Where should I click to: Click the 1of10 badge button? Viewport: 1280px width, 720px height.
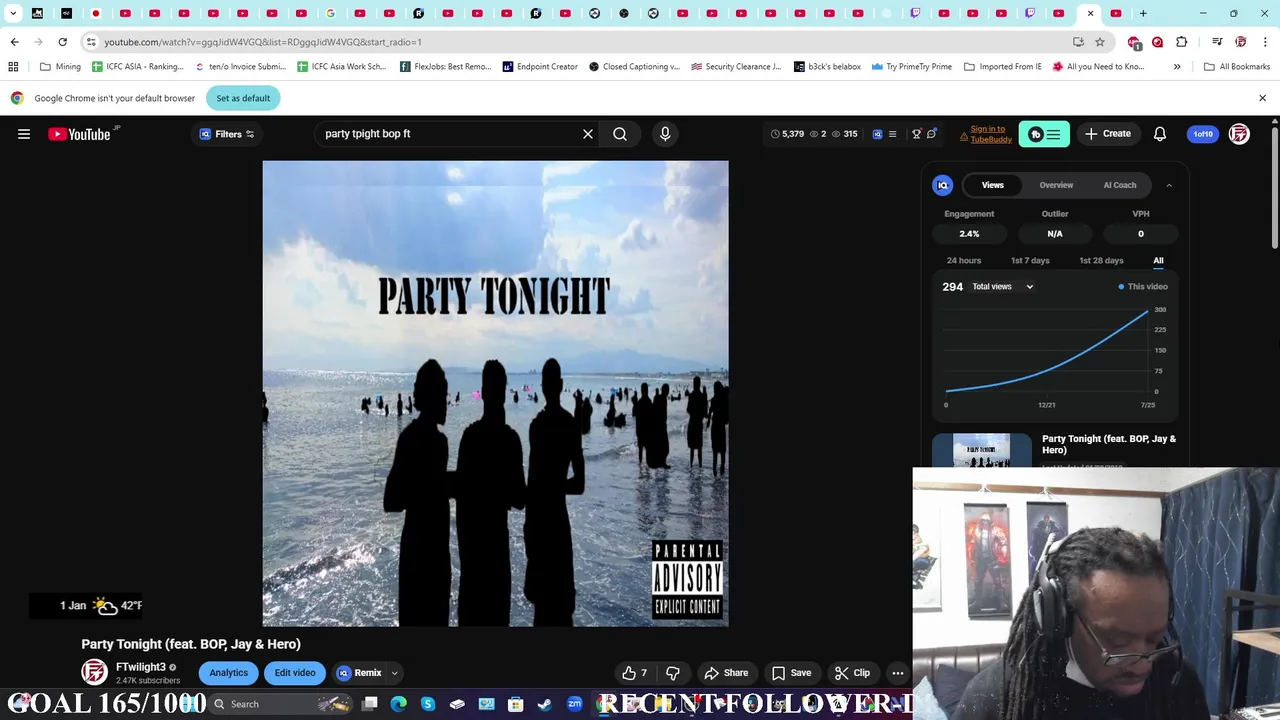pyautogui.click(x=1203, y=134)
